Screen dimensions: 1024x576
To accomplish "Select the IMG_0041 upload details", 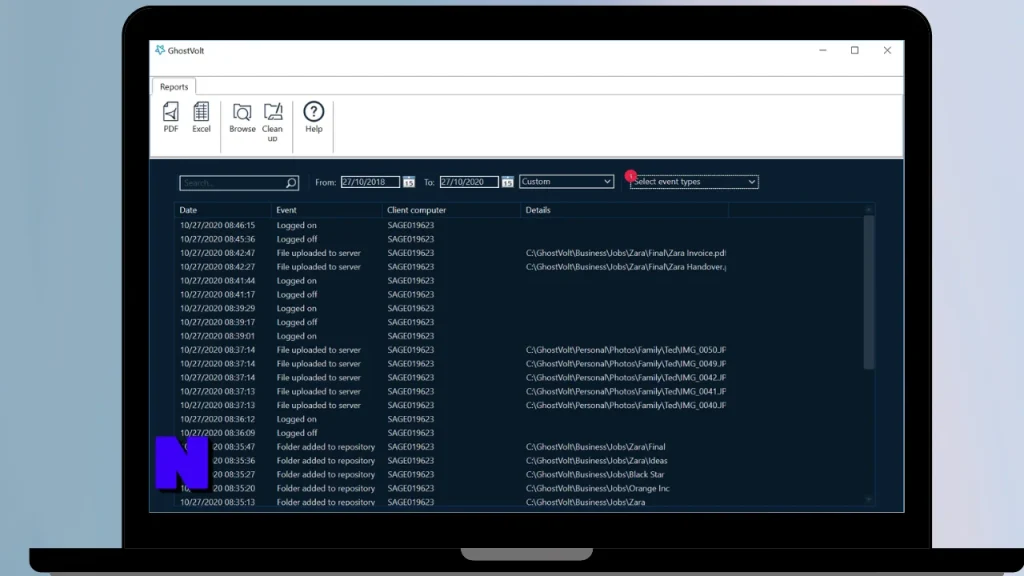I will click(x=626, y=391).
